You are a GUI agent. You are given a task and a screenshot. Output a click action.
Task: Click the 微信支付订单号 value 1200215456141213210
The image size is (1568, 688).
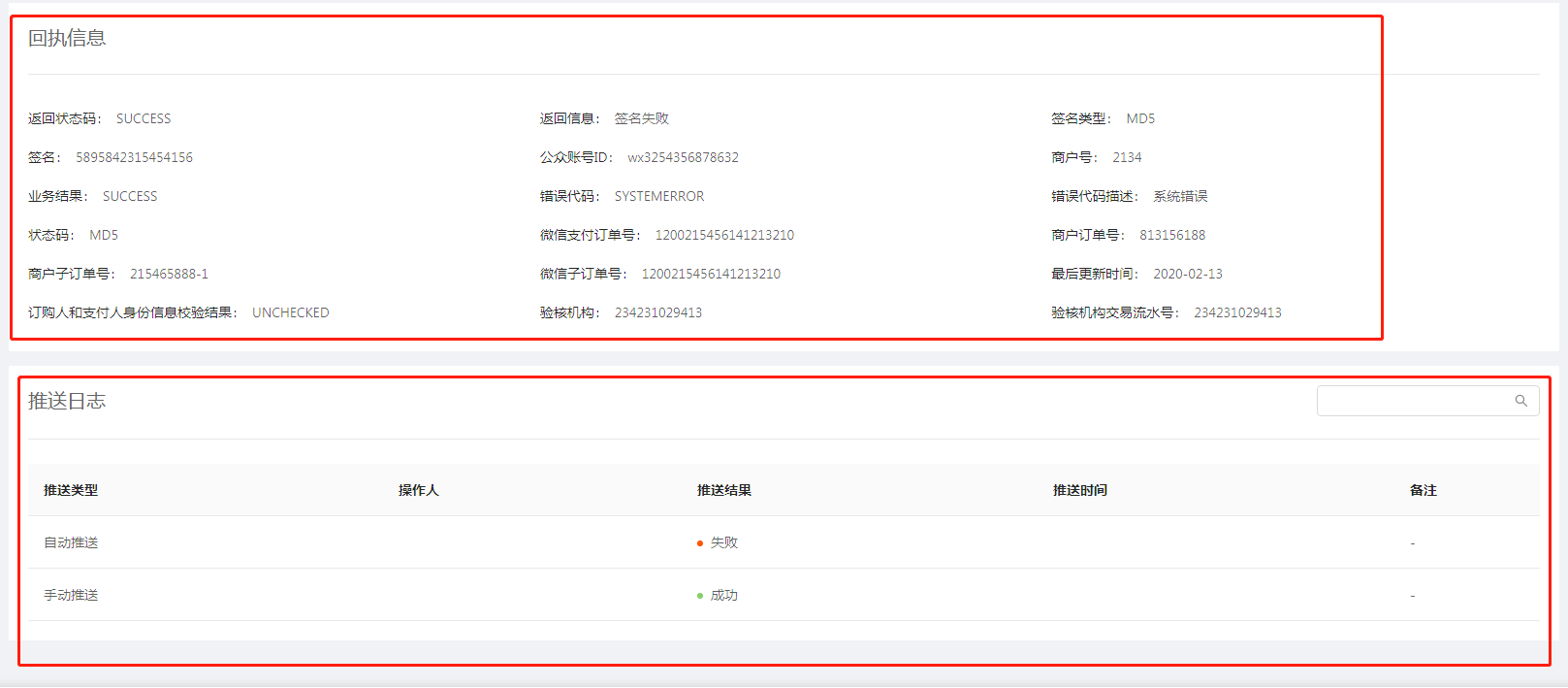[724, 235]
